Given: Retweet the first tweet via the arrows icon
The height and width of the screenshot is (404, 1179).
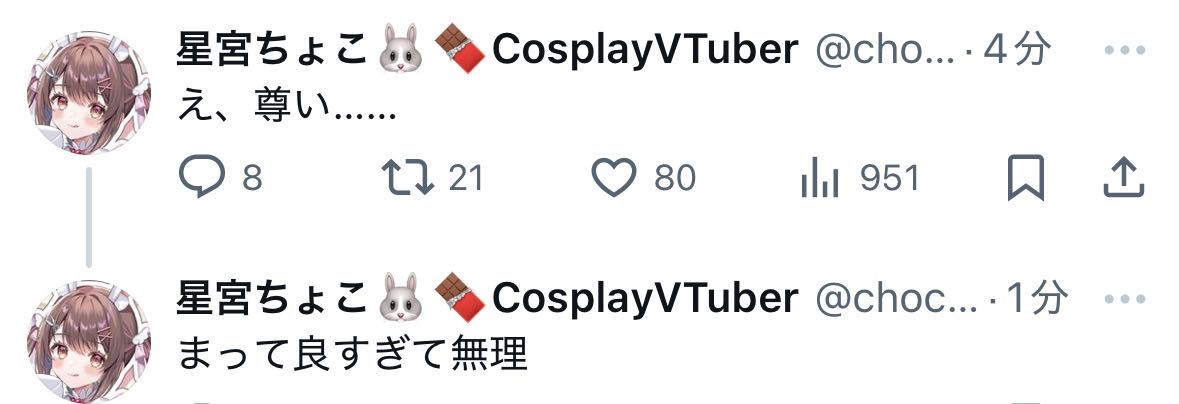Looking at the screenshot, I should (x=408, y=178).
